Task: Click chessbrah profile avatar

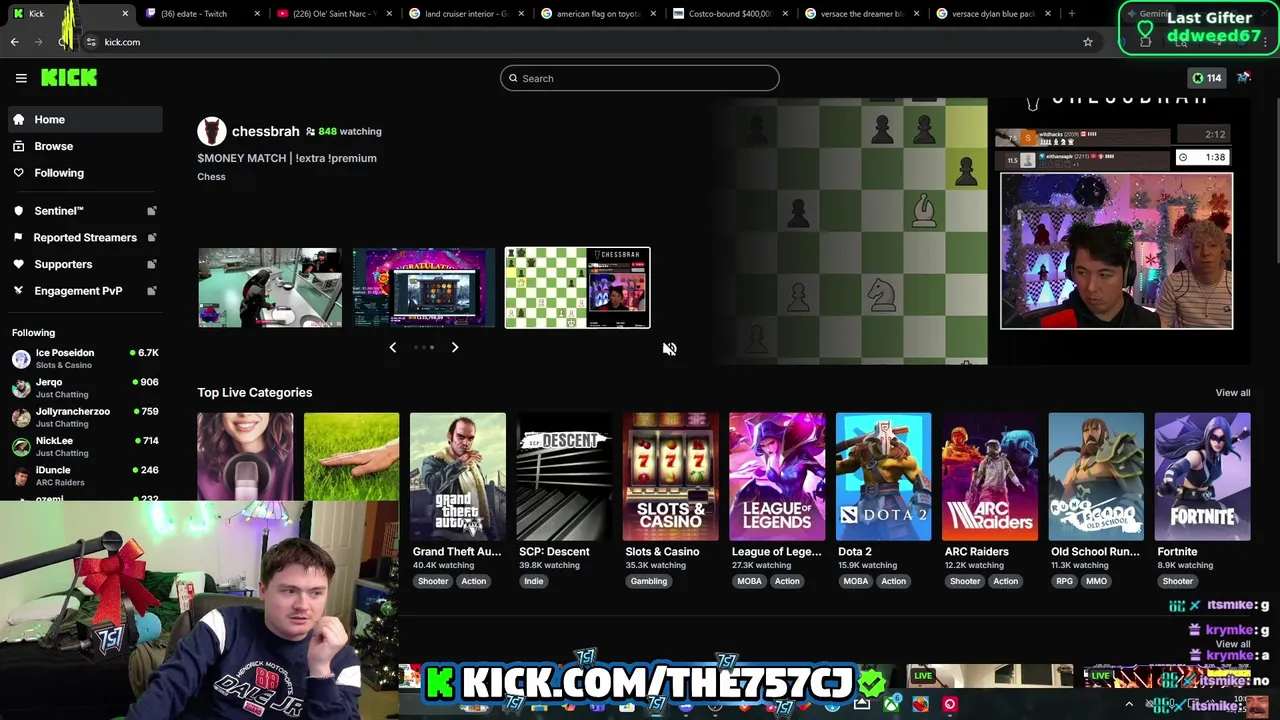Action: 212,131
